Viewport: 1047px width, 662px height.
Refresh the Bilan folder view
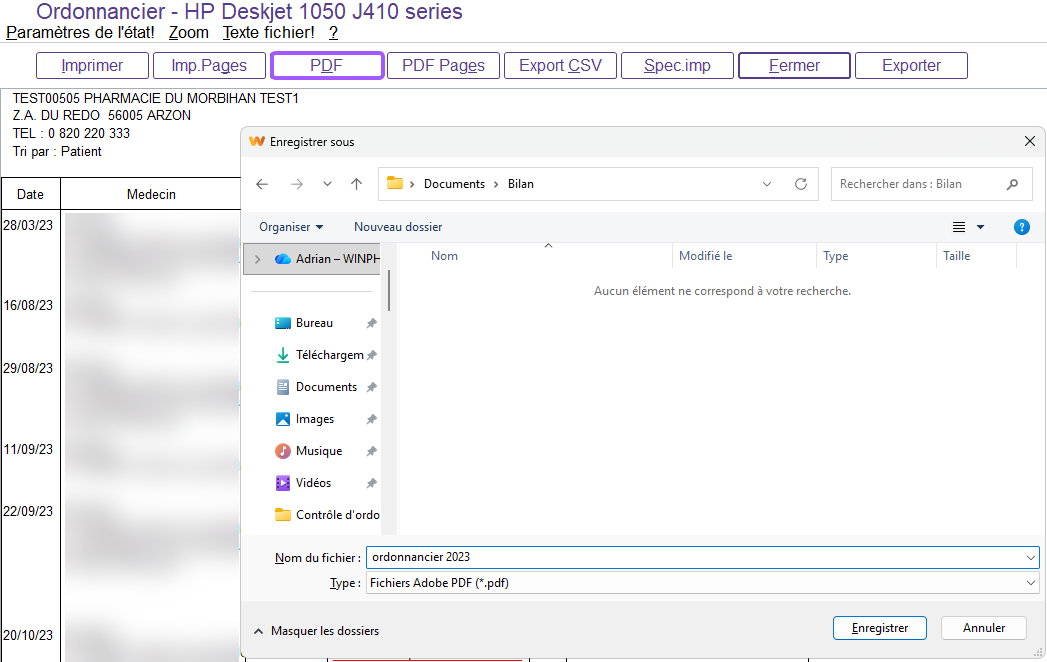(x=800, y=184)
